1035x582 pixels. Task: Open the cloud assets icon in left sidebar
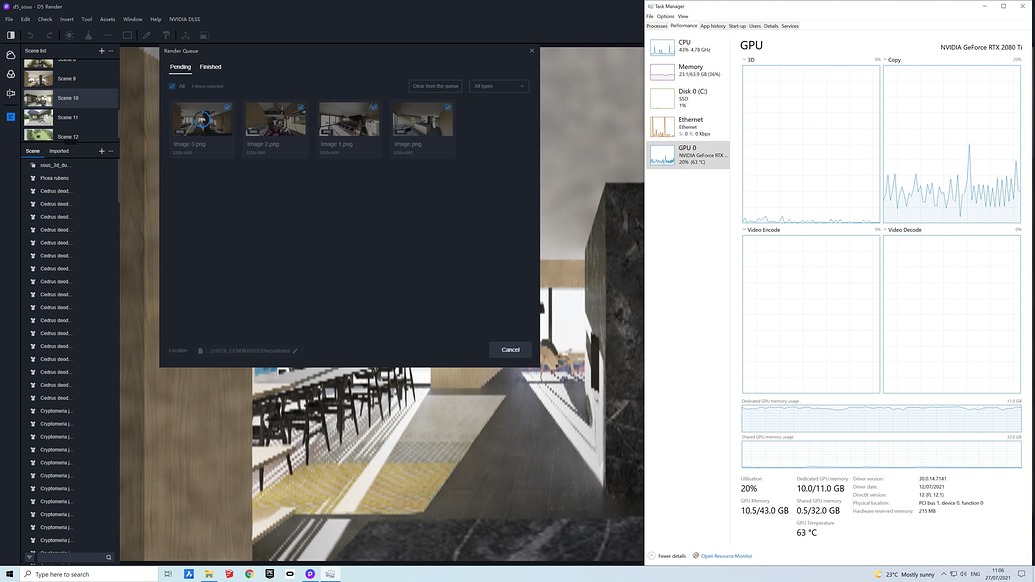[11, 55]
